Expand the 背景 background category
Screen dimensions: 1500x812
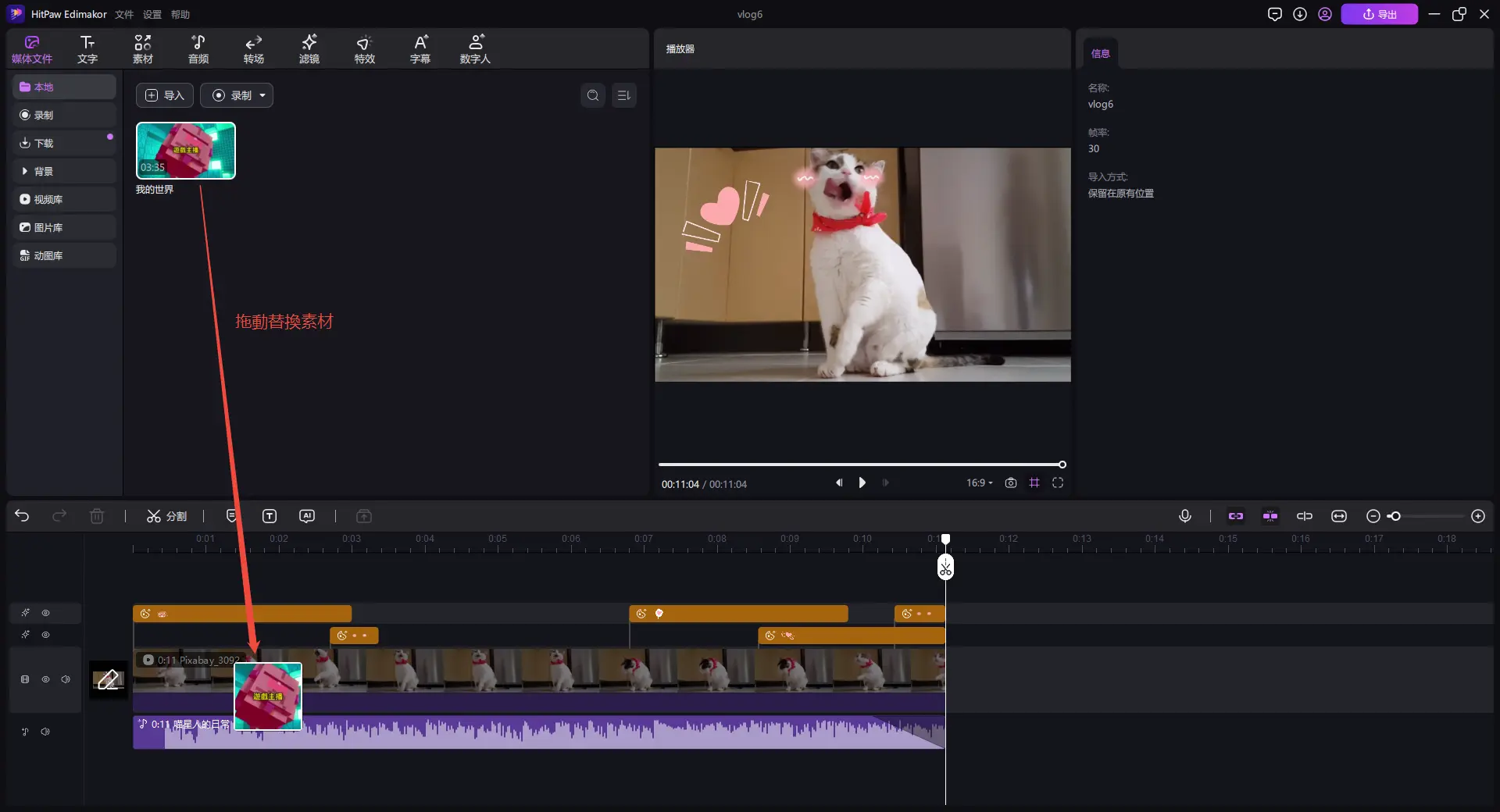64,171
